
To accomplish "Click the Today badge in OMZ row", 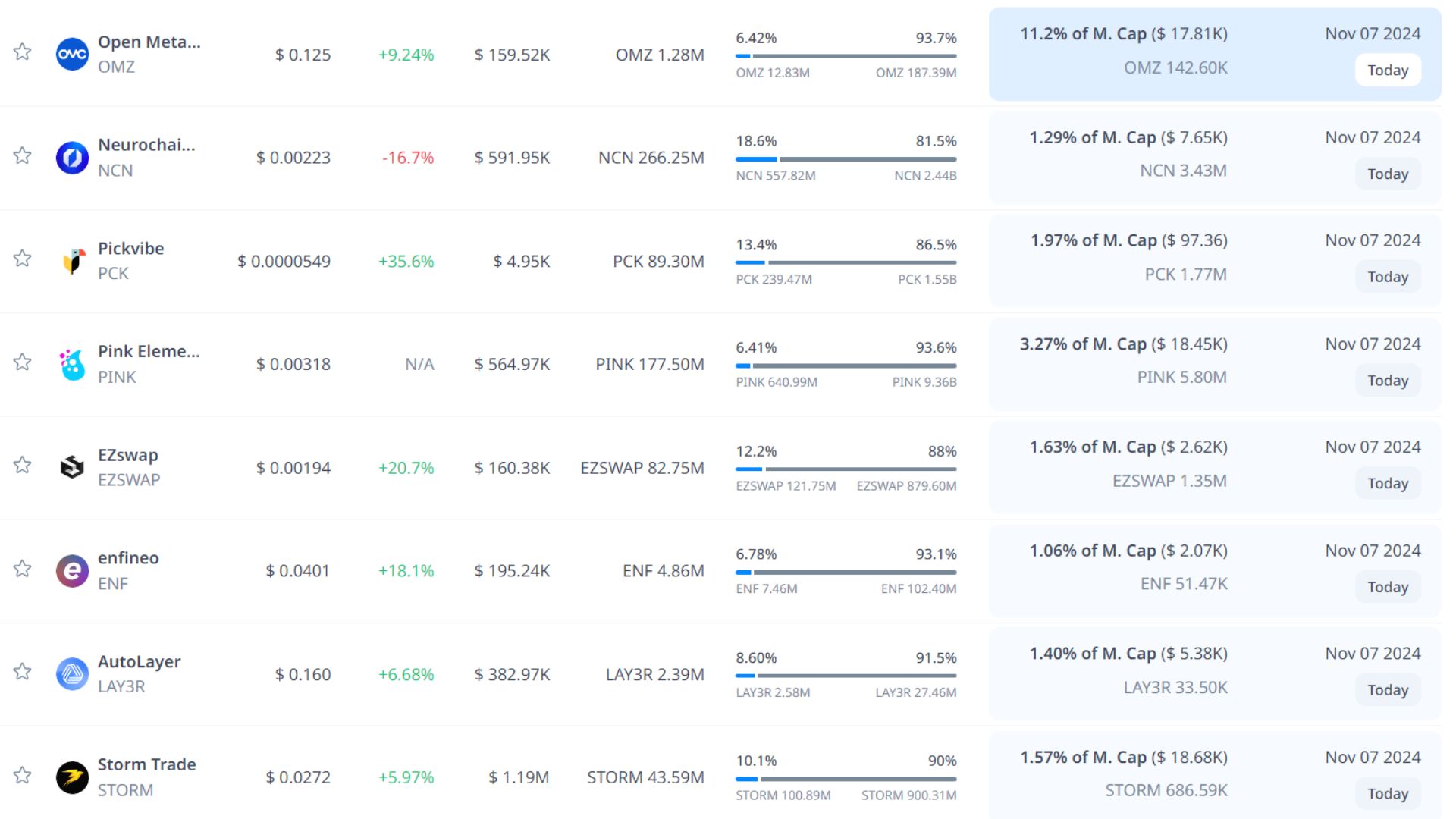I will point(1387,71).
